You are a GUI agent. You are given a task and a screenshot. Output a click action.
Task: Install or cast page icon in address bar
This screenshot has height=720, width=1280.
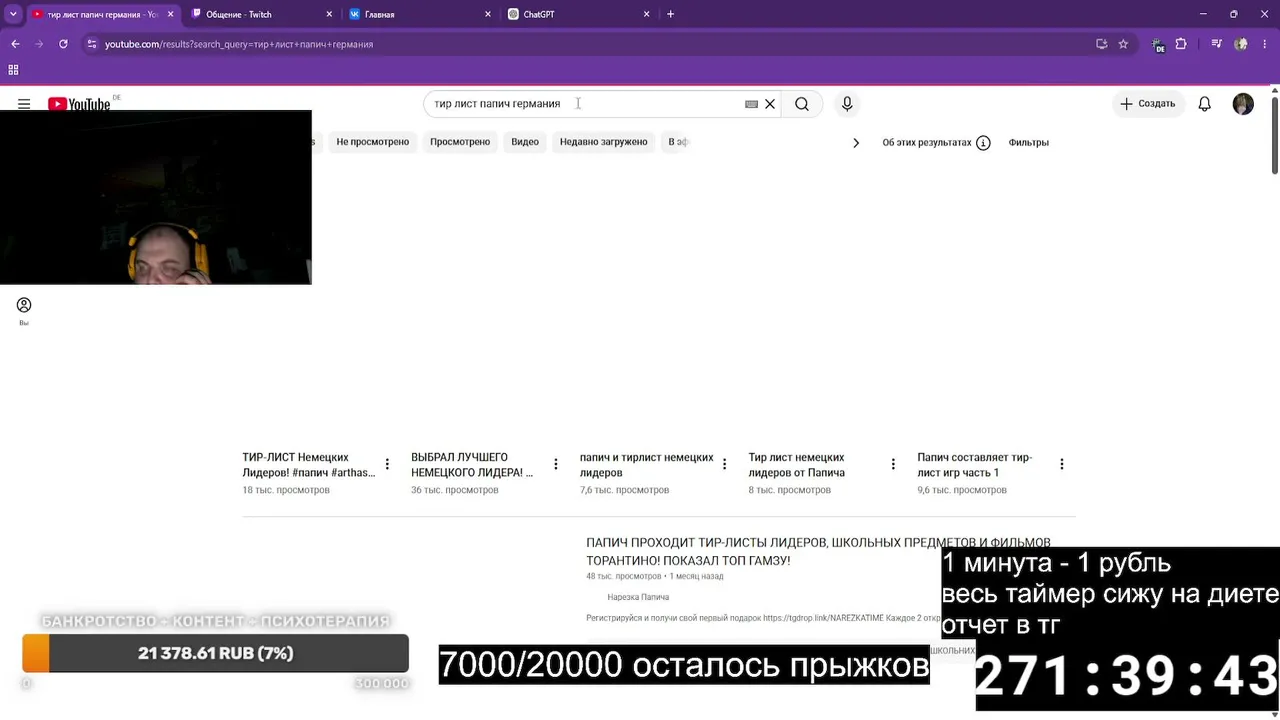[1101, 44]
